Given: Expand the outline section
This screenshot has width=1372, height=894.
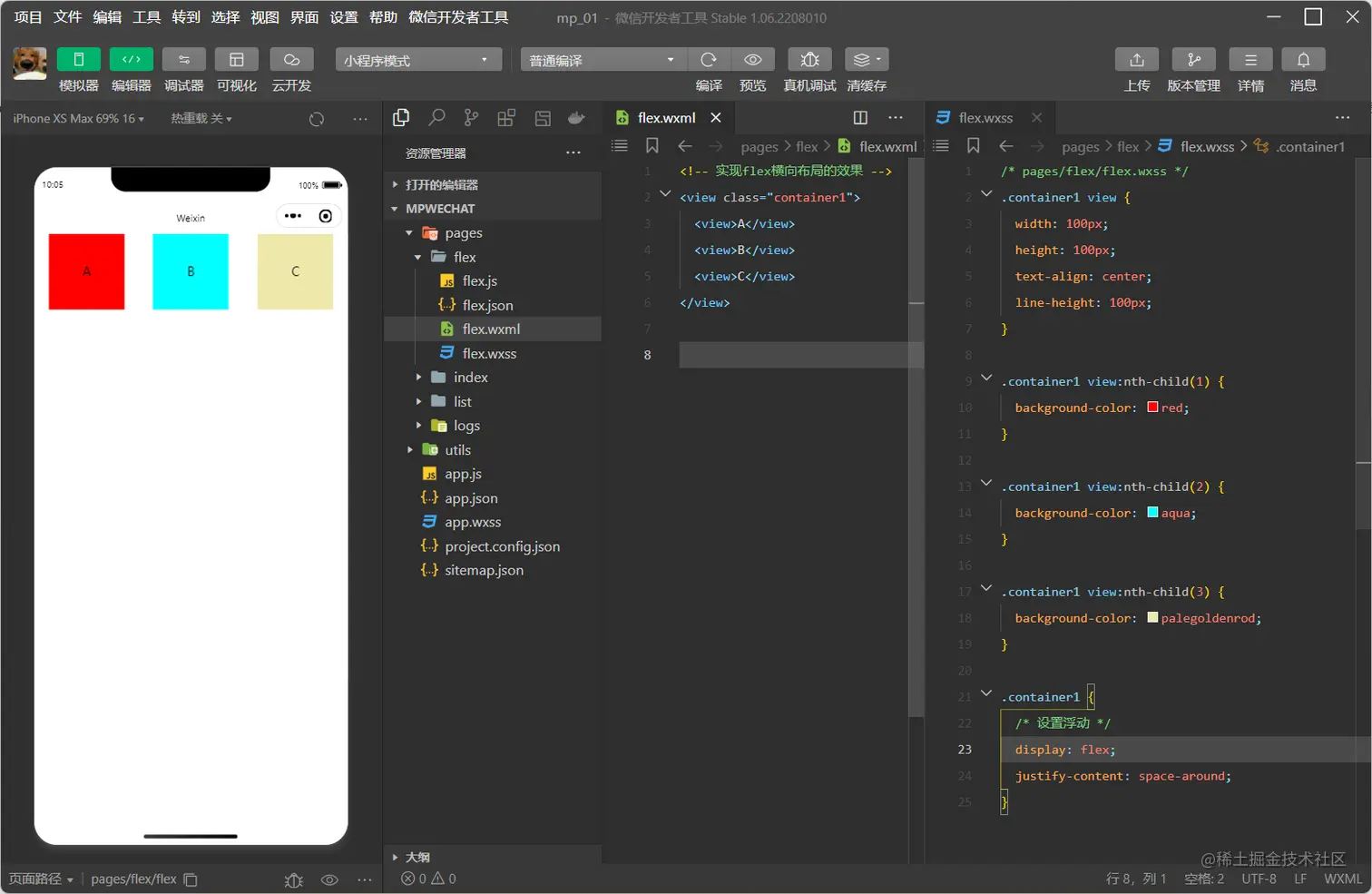Looking at the screenshot, I should (493, 857).
